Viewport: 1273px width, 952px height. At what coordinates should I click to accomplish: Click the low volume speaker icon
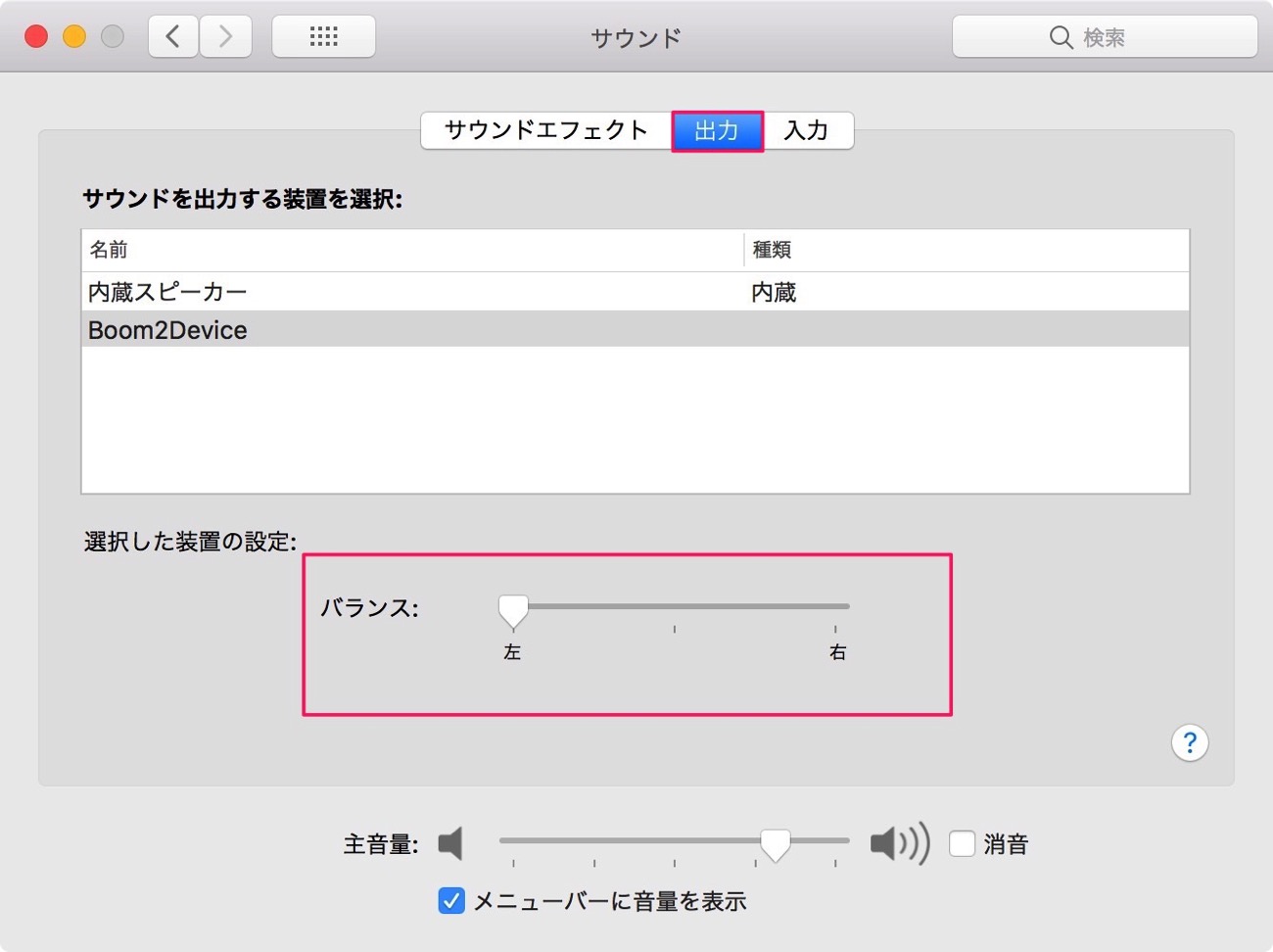click(450, 843)
